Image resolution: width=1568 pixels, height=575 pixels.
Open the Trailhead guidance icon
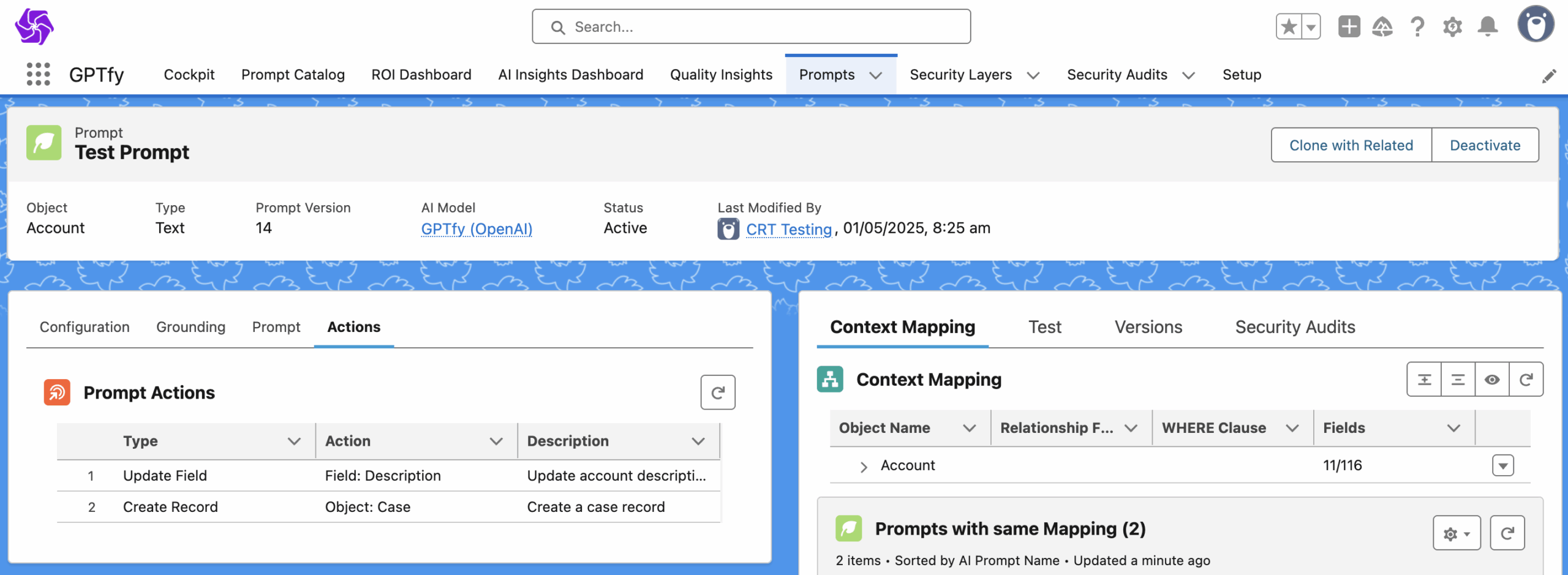click(1382, 27)
